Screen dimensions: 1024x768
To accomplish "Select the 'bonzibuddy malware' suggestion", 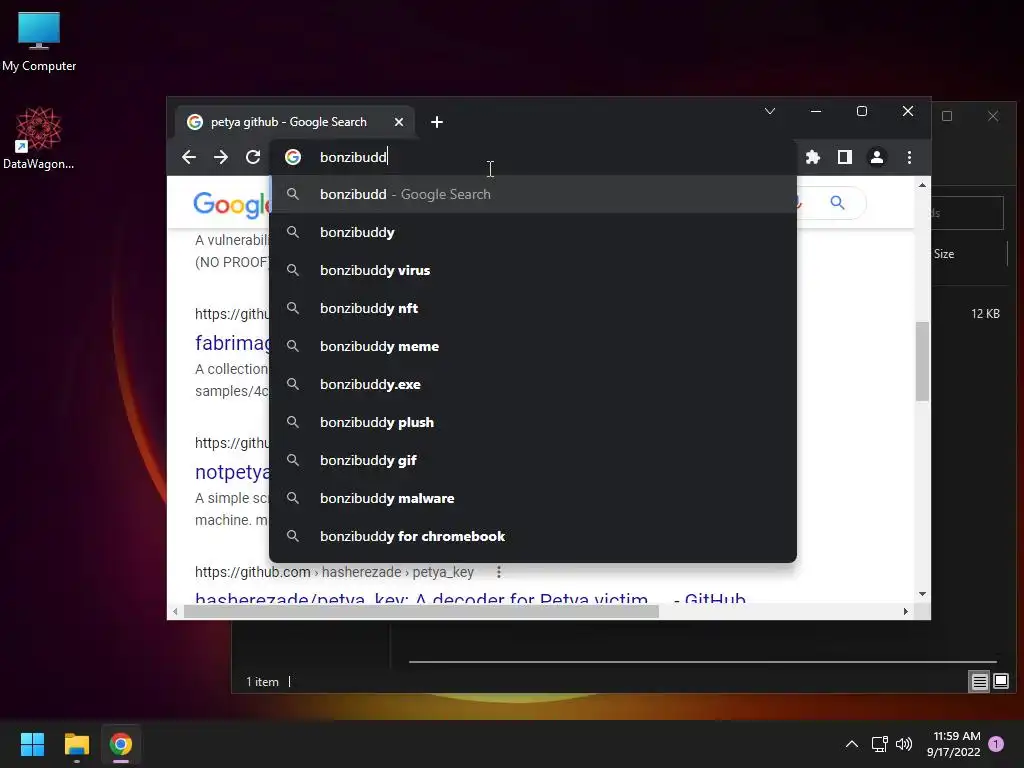I will (533, 498).
